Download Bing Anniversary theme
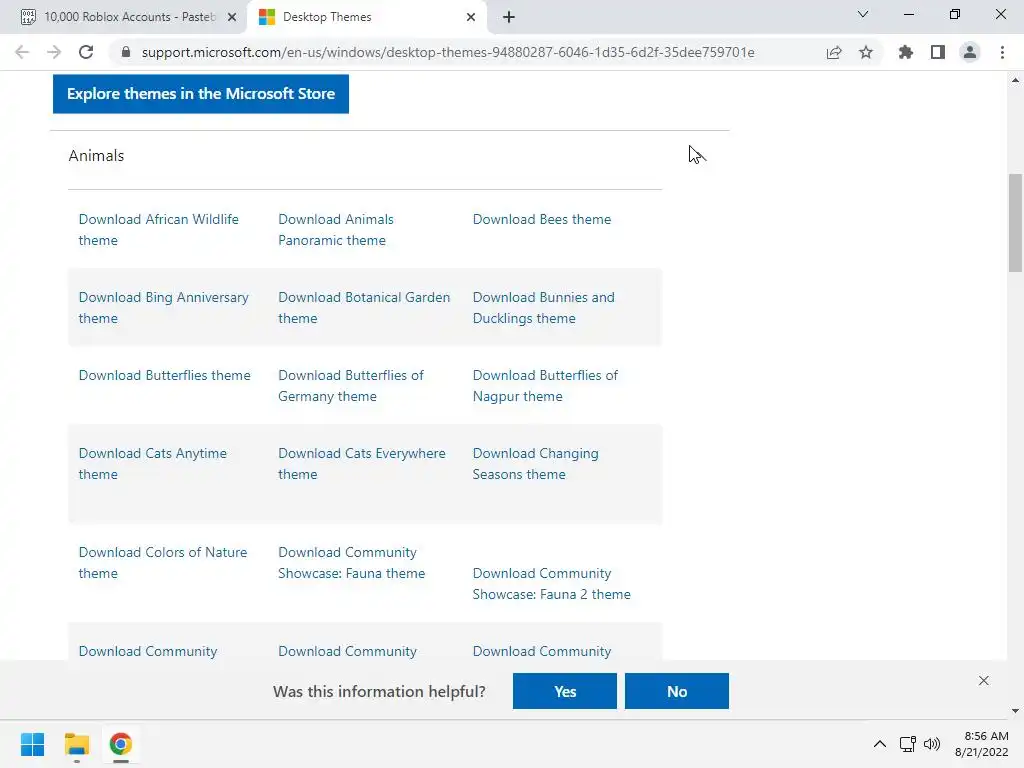This screenshot has width=1024, height=768. (x=163, y=308)
